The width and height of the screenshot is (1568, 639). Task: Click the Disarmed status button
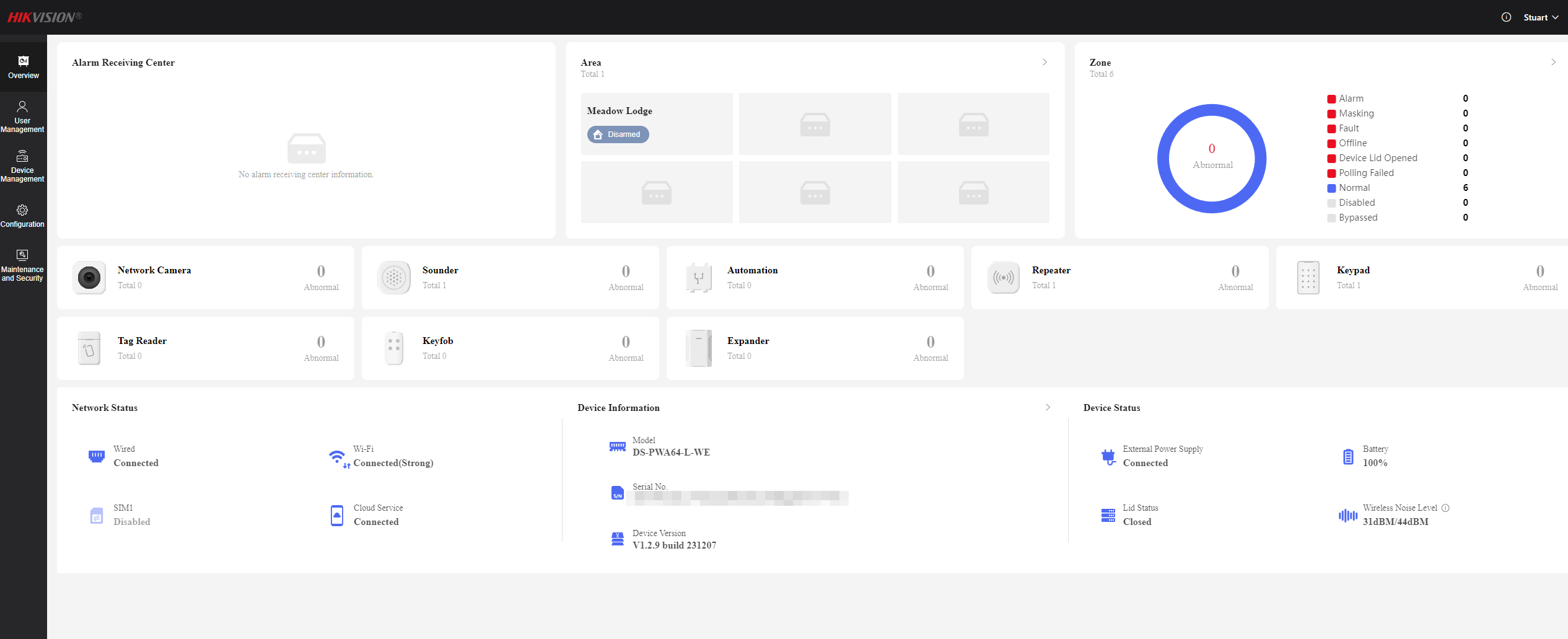(618, 134)
